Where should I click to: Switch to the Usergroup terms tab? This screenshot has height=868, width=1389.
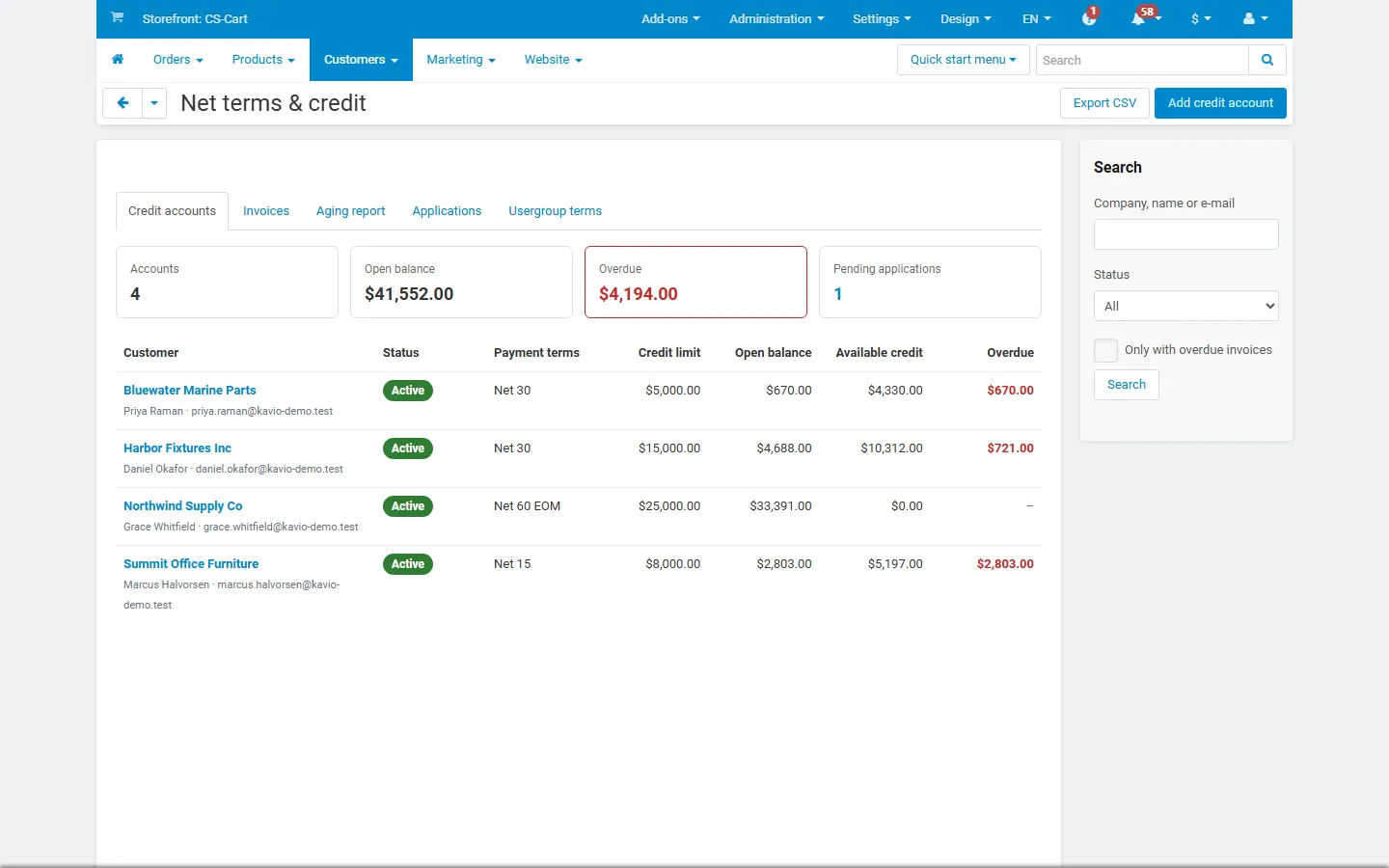pos(556,211)
